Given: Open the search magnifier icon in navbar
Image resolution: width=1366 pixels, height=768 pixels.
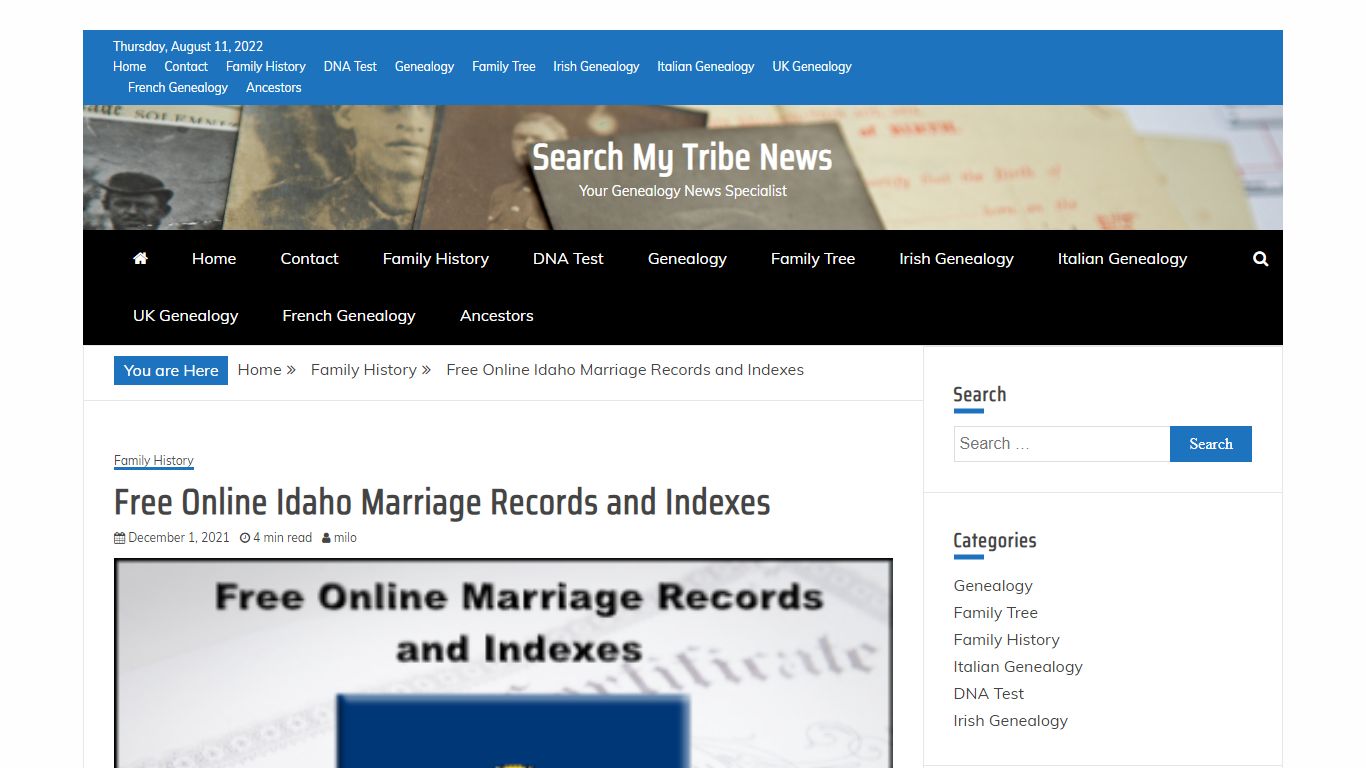Looking at the screenshot, I should [x=1260, y=259].
